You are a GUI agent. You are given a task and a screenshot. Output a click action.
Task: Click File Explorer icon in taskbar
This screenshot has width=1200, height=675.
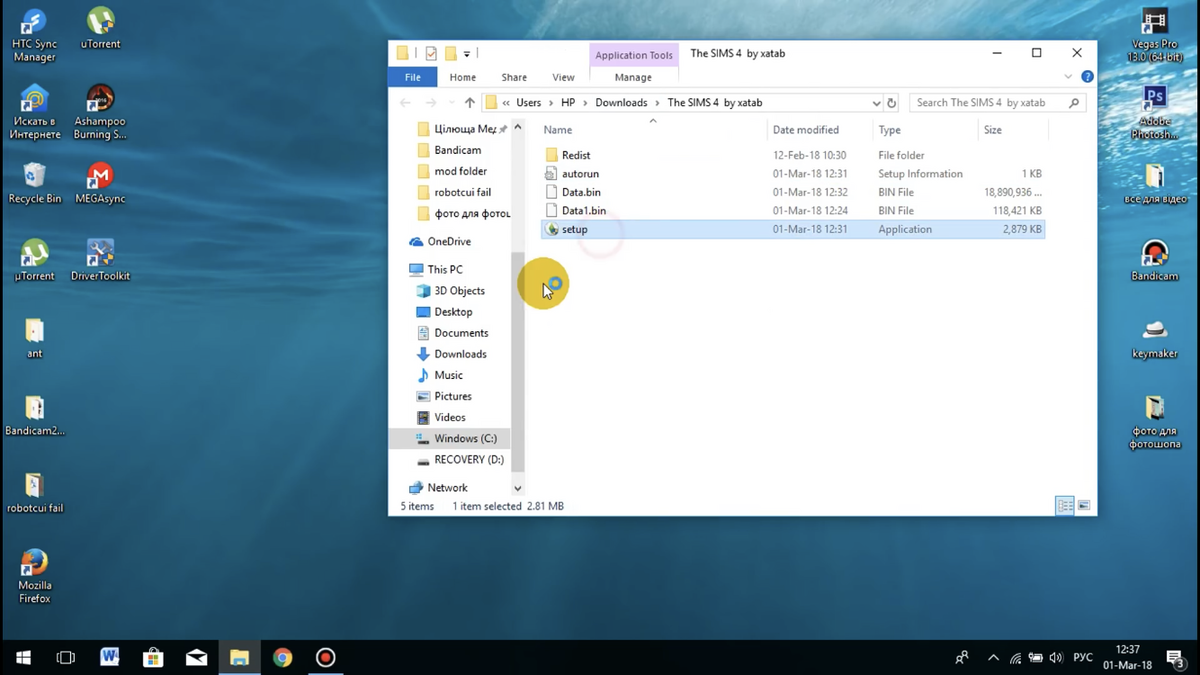pyautogui.click(x=239, y=657)
